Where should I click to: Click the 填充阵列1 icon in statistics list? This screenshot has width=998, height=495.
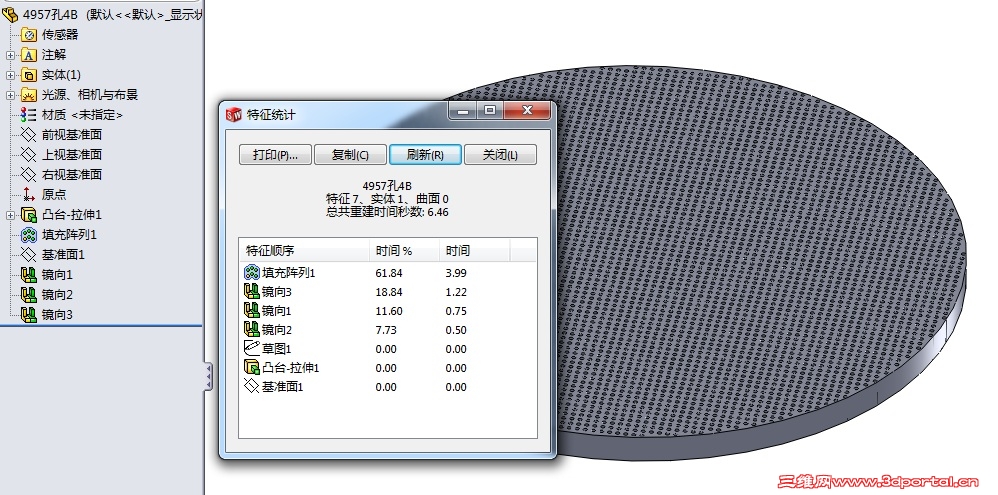pyautogui.click(x=252, y=273)
